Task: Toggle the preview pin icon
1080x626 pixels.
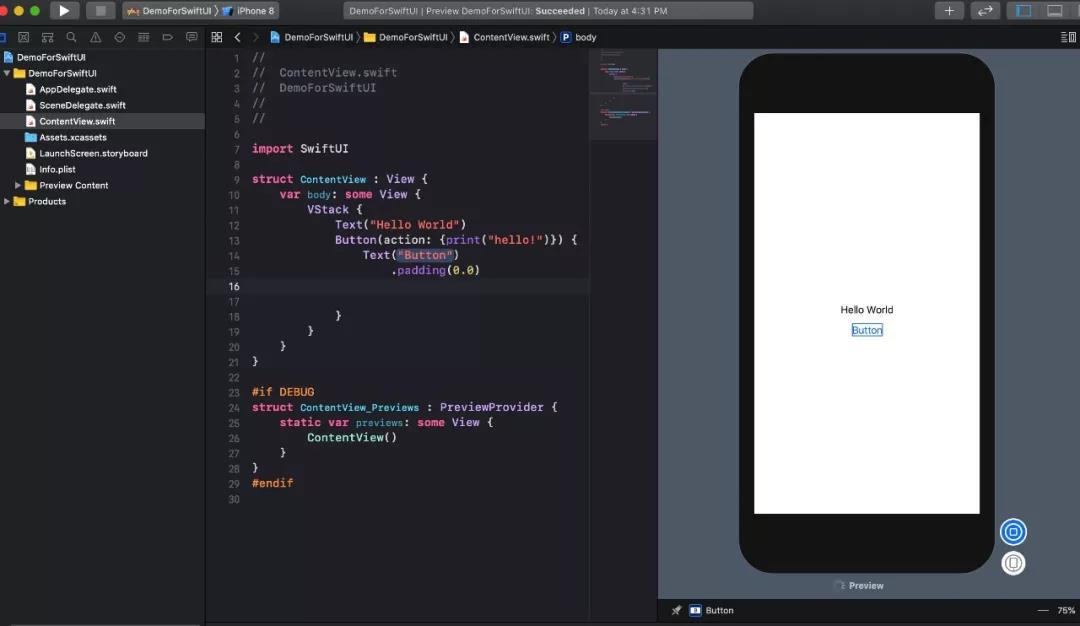Action: [676, 610]
